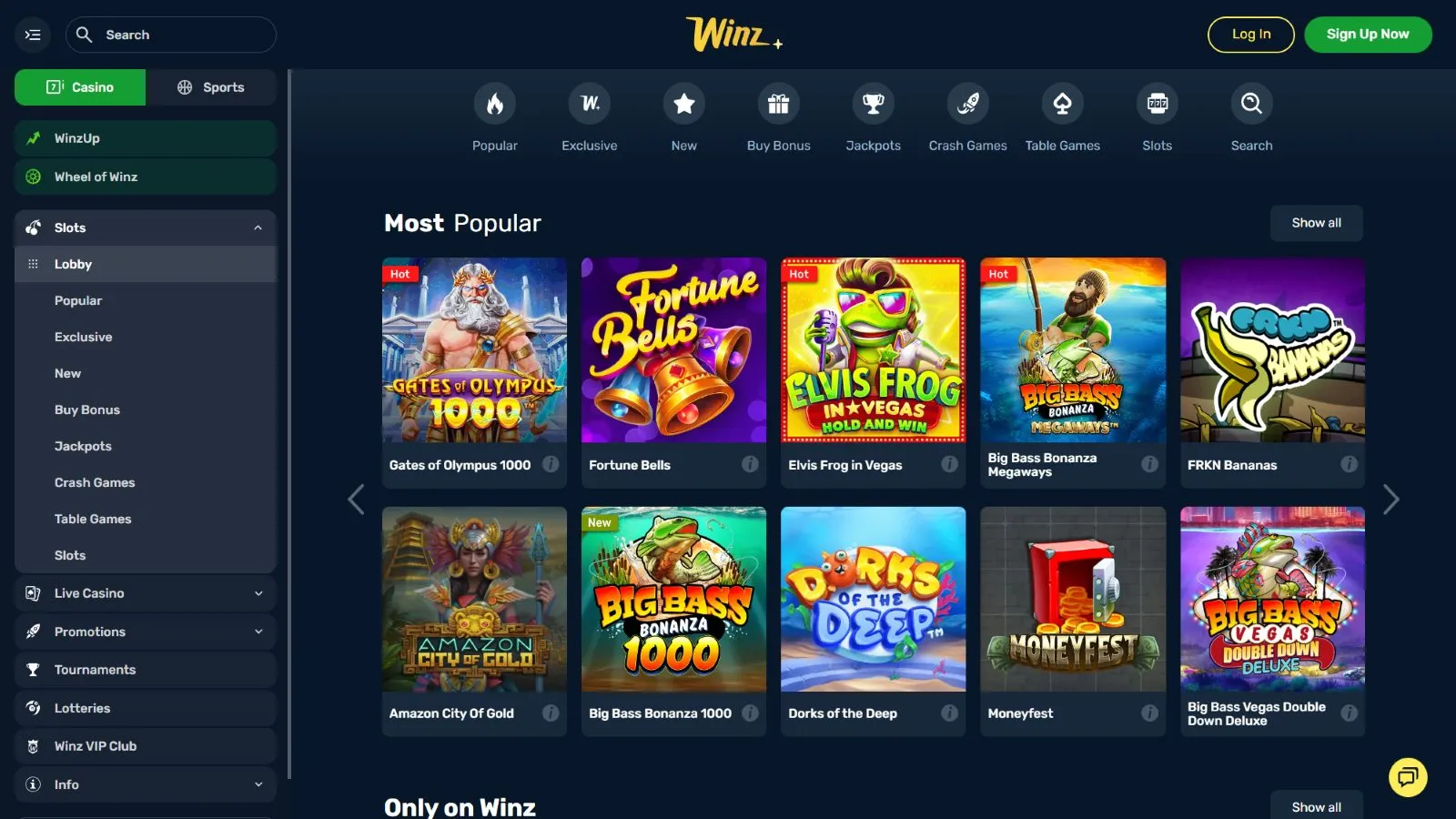This screenshot has height=819, width=1456.
Task: Switch to the Sports tab
Action: (x=211, y=87)
